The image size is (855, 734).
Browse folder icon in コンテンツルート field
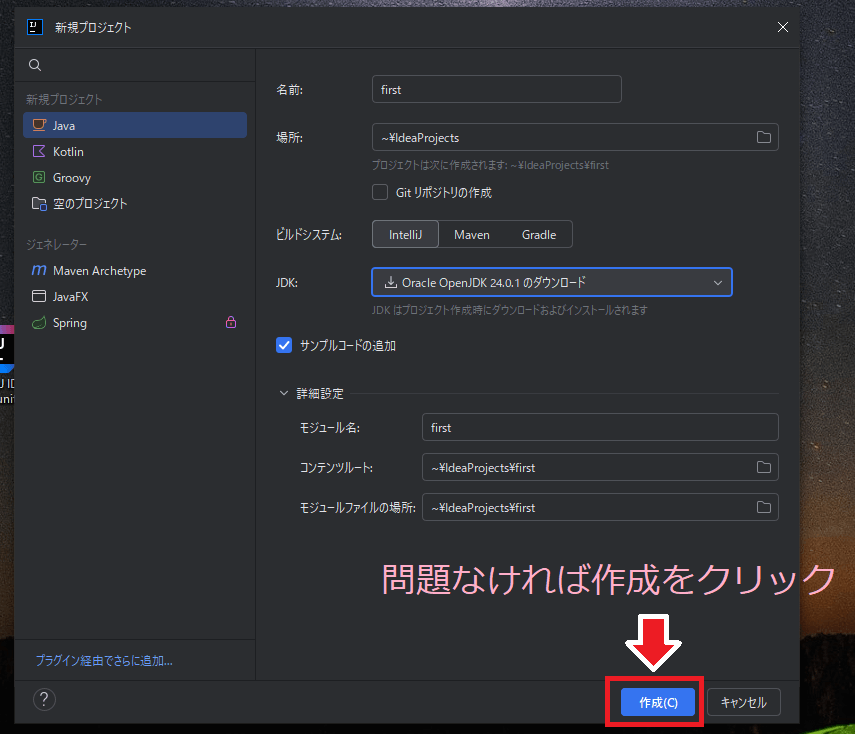(x=763, y=467)
